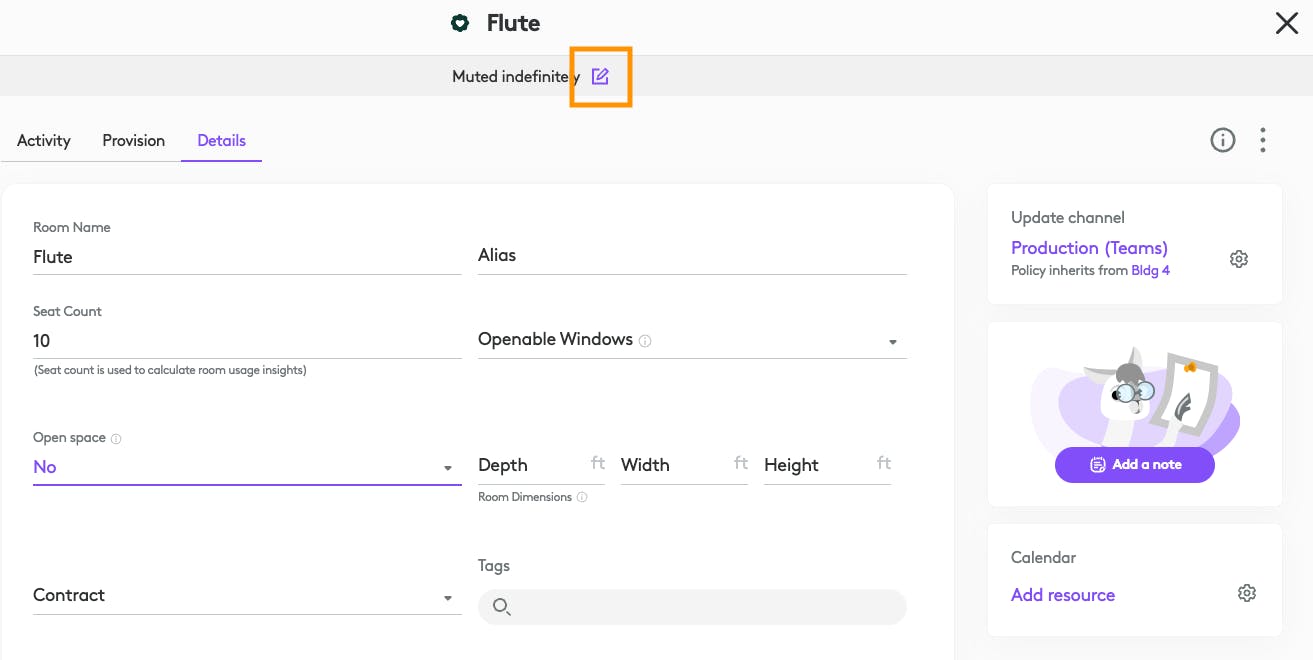Open Calendar settings gear
1313x660 pixels.
point(1247,593)
